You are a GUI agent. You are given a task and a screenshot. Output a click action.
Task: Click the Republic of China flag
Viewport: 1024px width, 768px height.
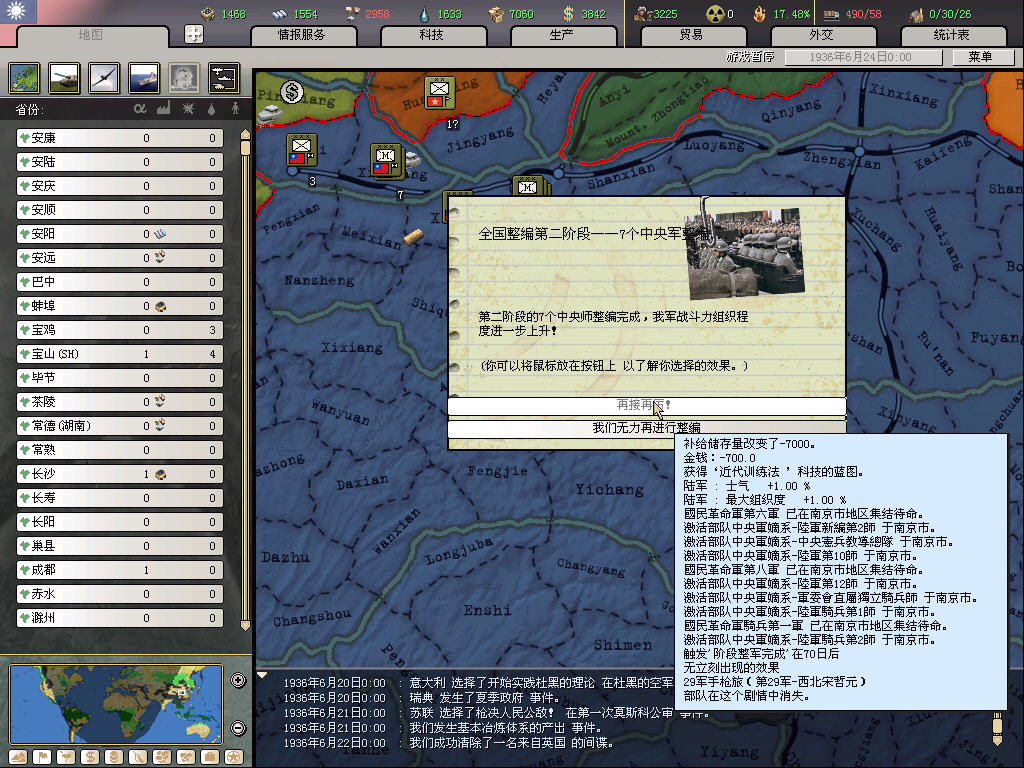tap(18, 12)
